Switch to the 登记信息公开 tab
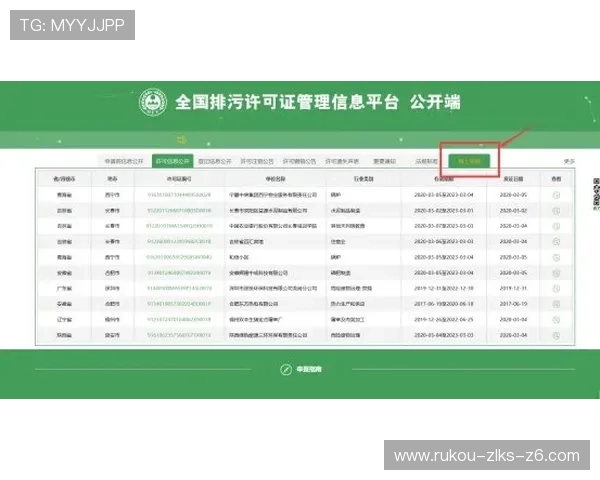 215,161
